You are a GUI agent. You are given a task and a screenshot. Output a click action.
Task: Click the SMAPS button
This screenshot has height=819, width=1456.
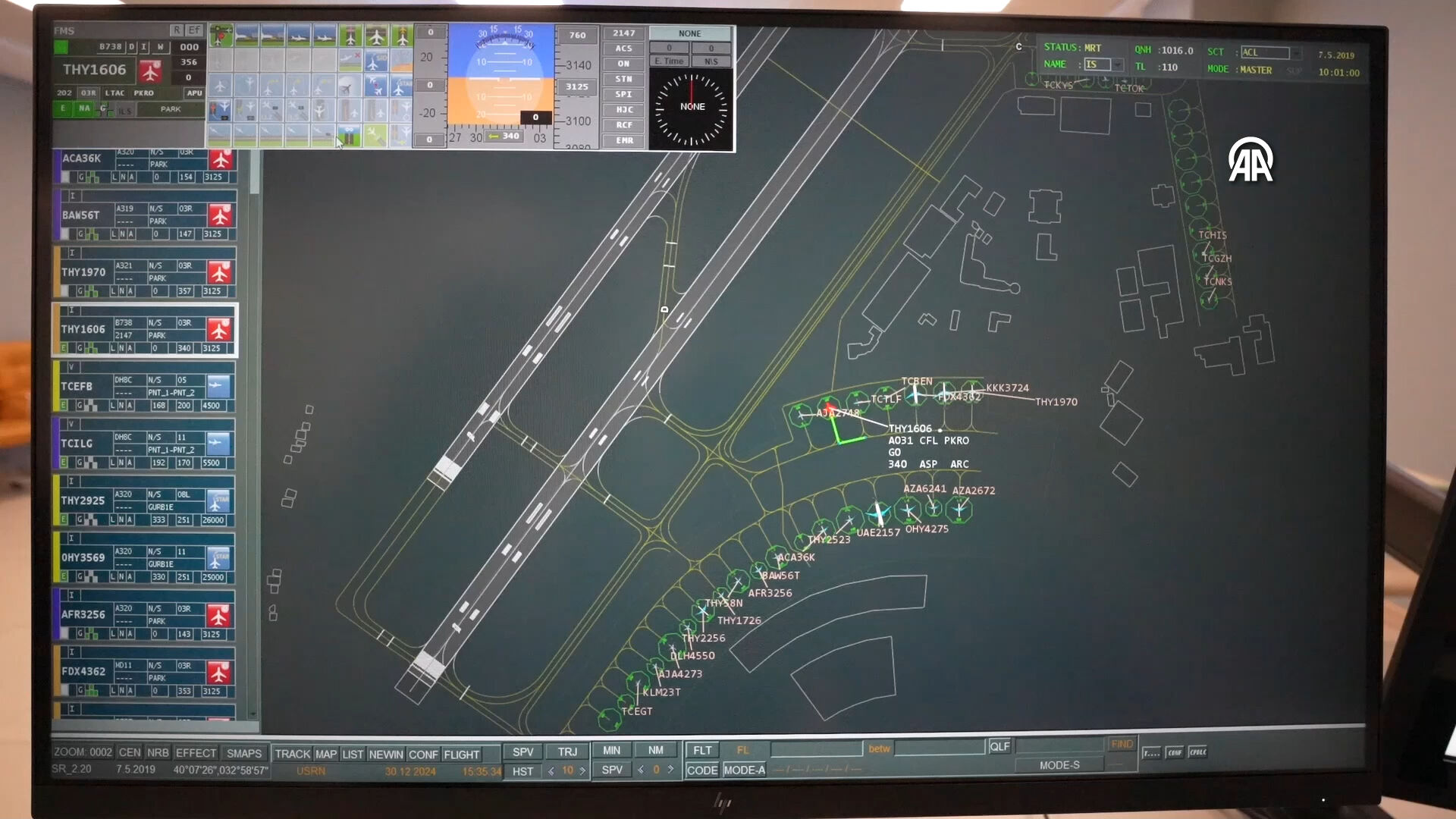point(243,753)
